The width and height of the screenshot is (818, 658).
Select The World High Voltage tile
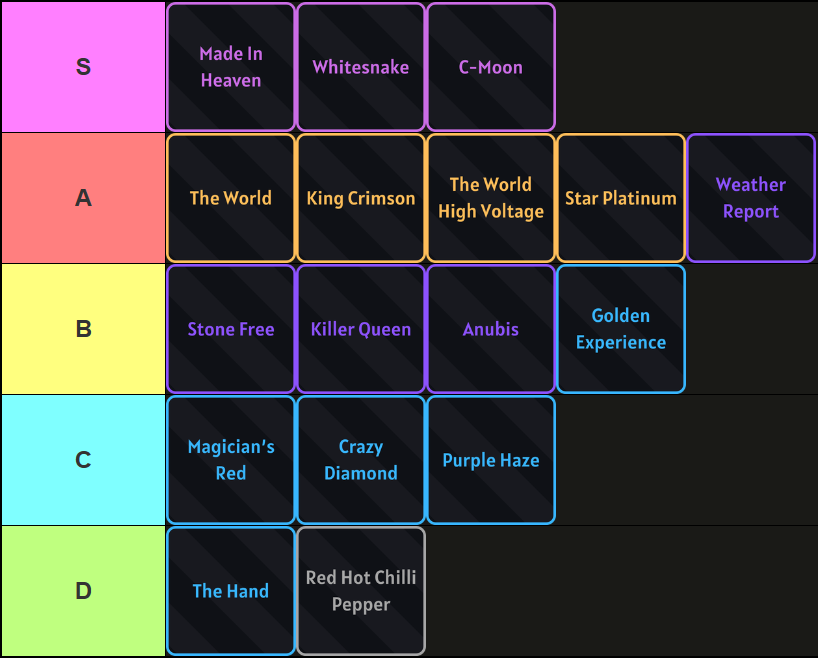pyautogui.click(x=491, y=198)
